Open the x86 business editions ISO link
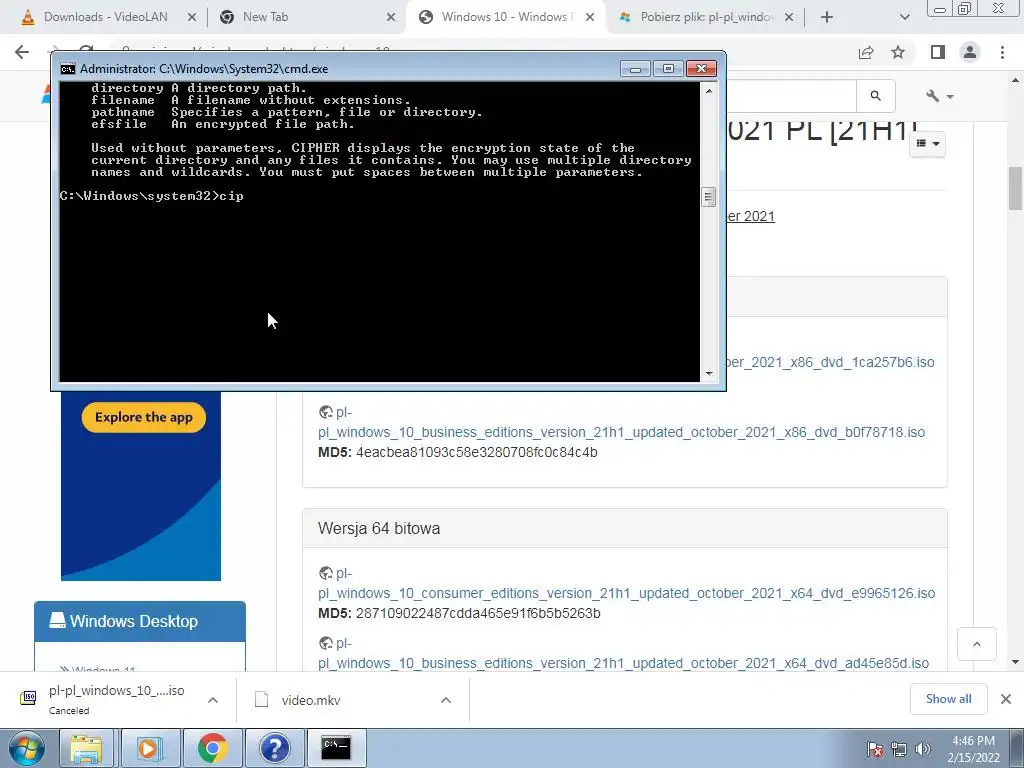Screen dimensions: 1024x768 621,432
